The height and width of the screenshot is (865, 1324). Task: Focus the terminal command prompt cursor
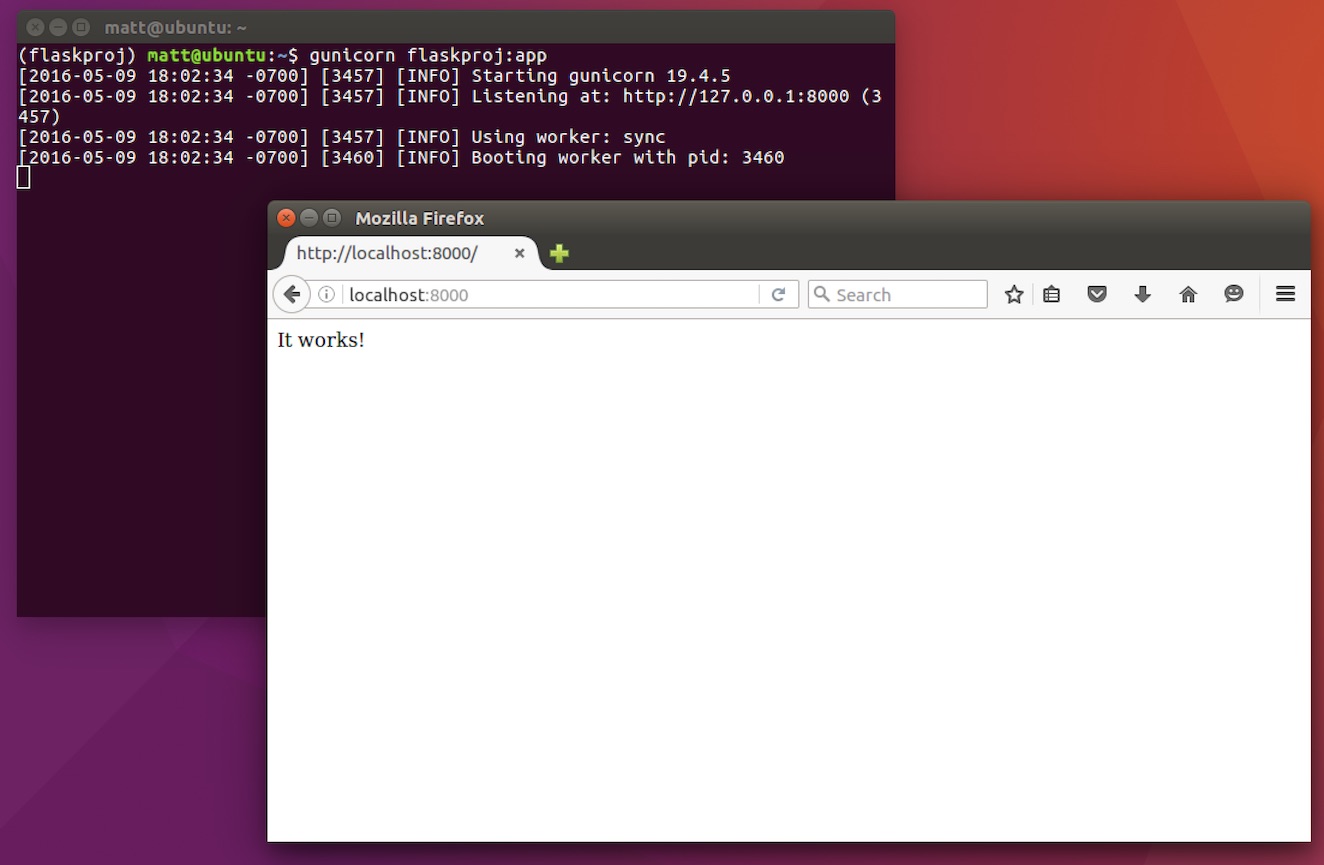pos(22,176)
